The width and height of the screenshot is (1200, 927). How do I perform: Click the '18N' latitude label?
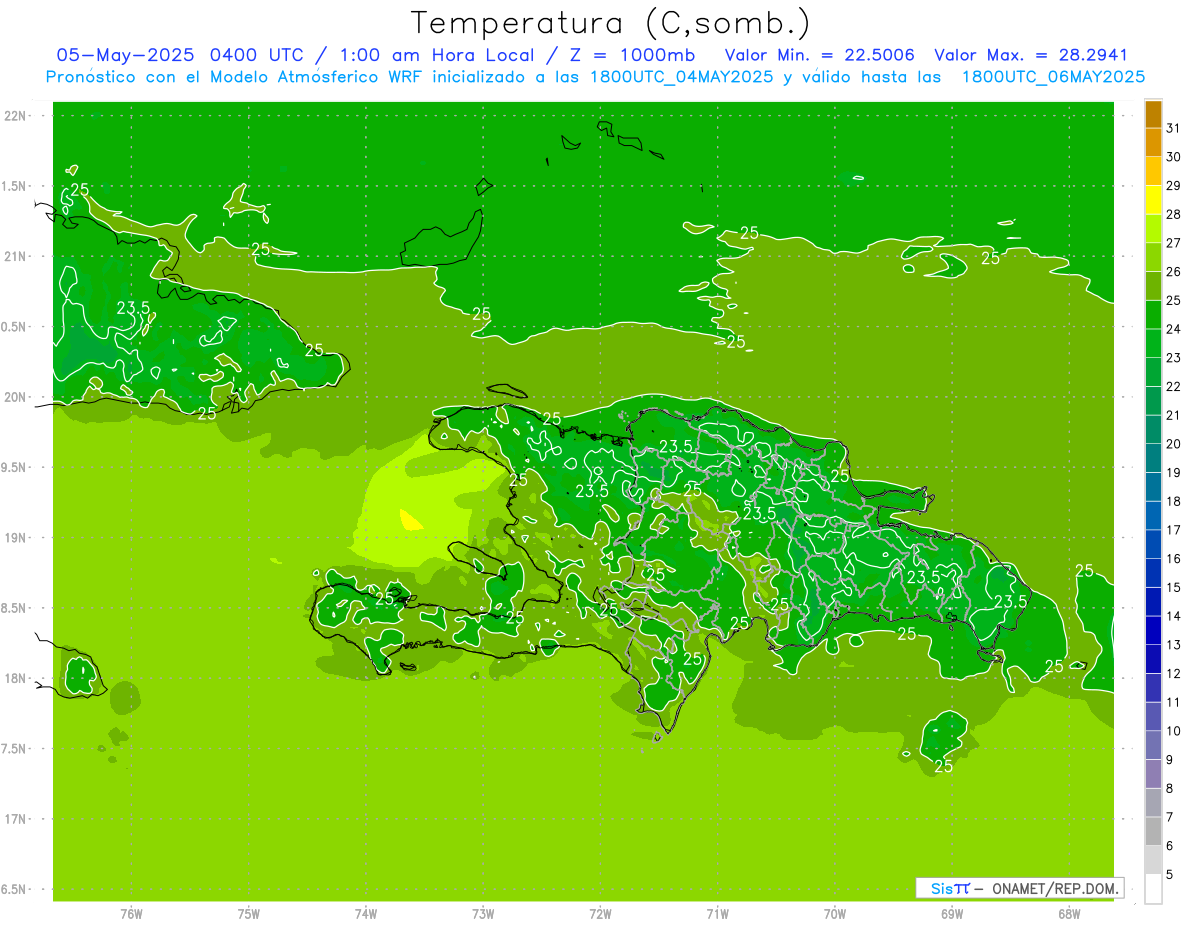[x=16, y=679]
